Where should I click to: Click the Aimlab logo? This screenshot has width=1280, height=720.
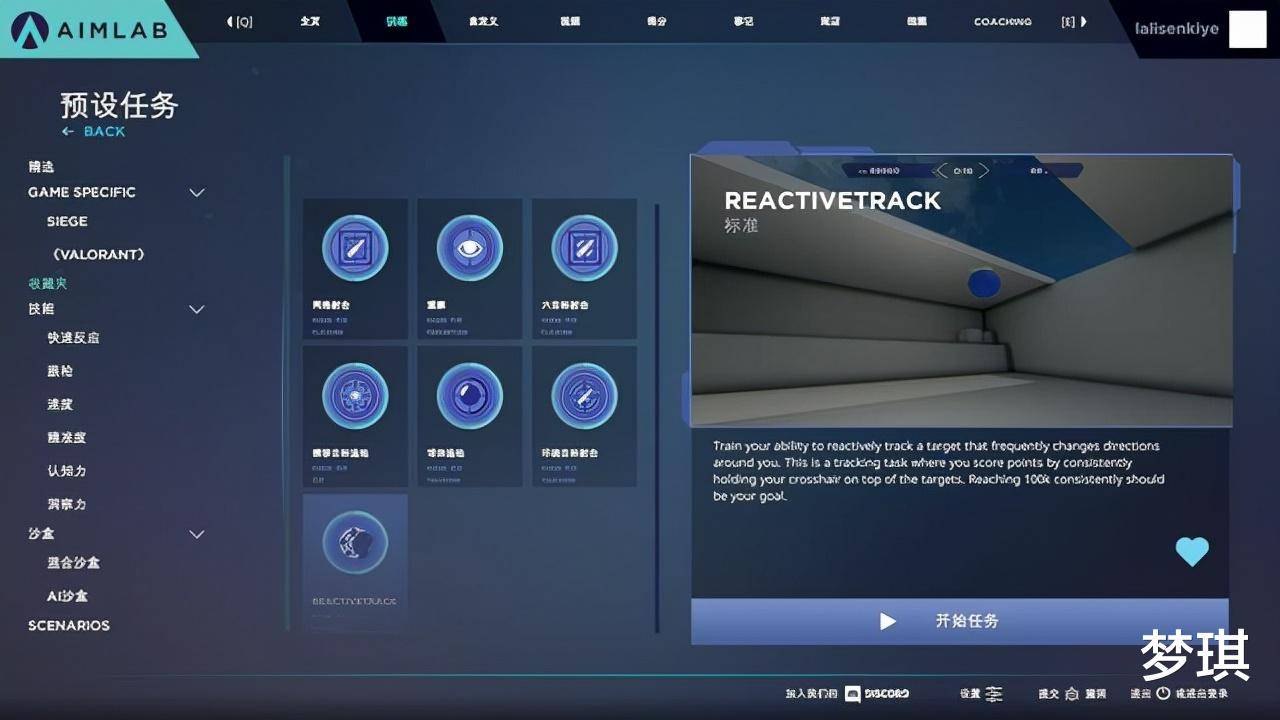click(95, 29)
